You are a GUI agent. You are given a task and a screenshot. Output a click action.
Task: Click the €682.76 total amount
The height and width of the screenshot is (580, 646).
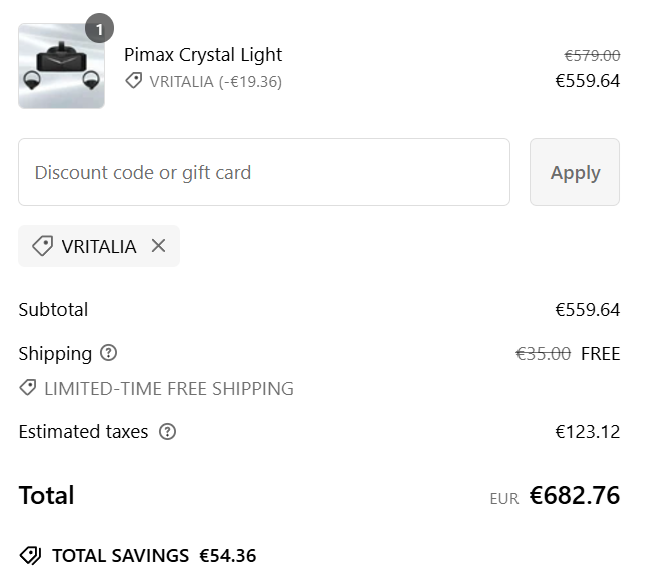coord(575,495)
